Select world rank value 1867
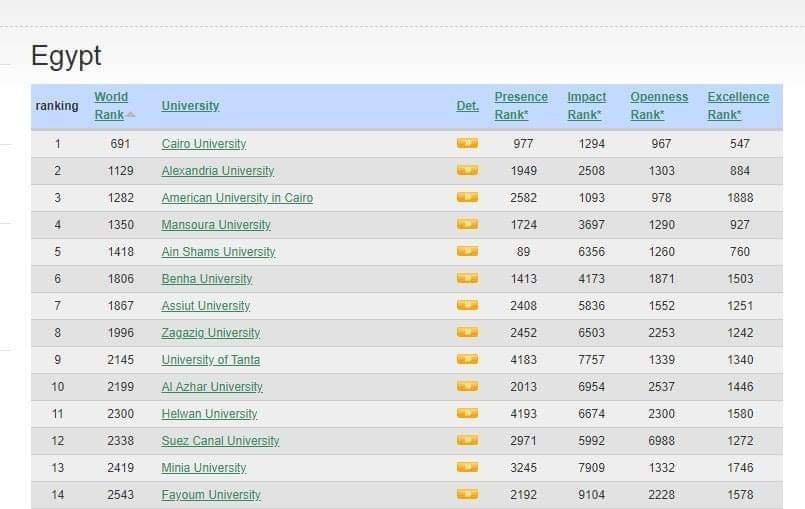This screenshot has width=805, height=509. (x=121, y=306)
